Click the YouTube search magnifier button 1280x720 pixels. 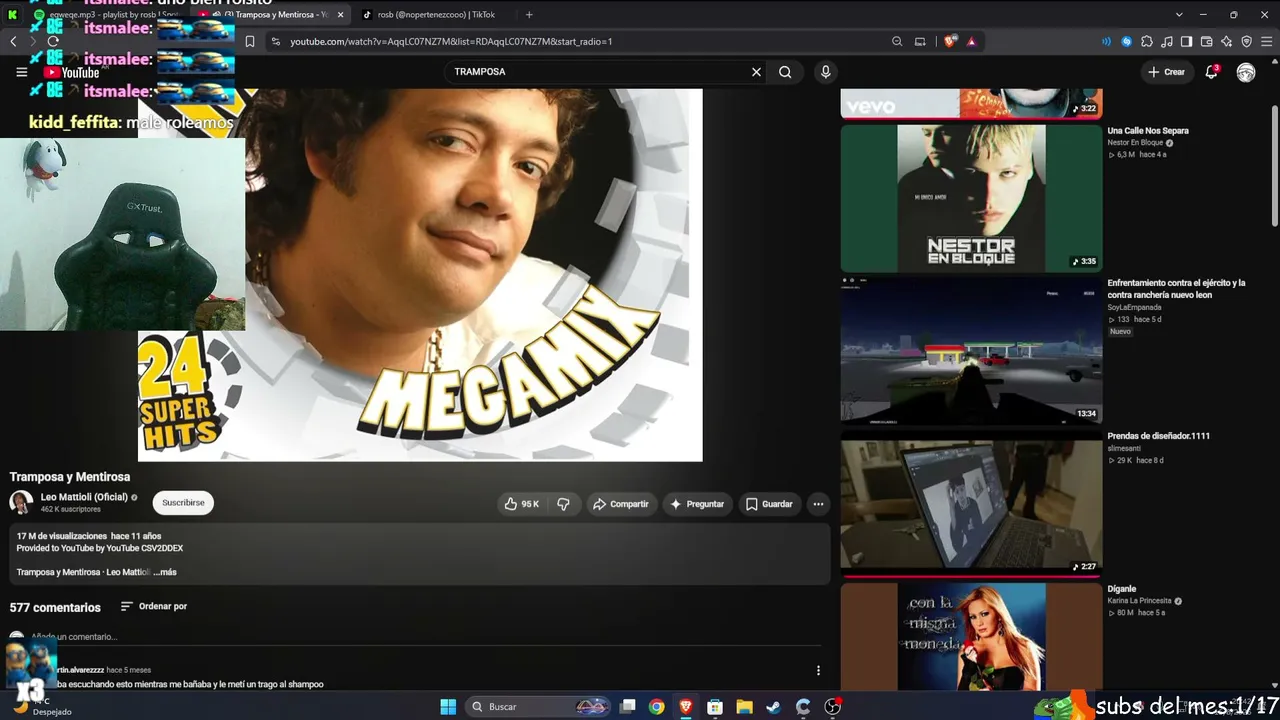[x=785, y=72]
